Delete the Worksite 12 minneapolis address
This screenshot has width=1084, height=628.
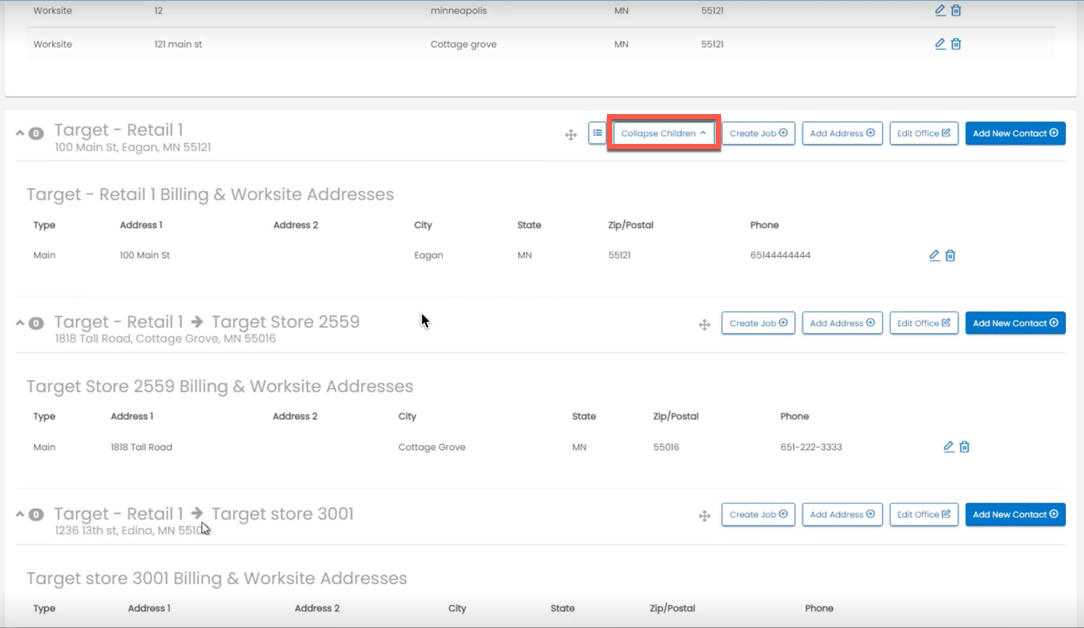point(956,10)
